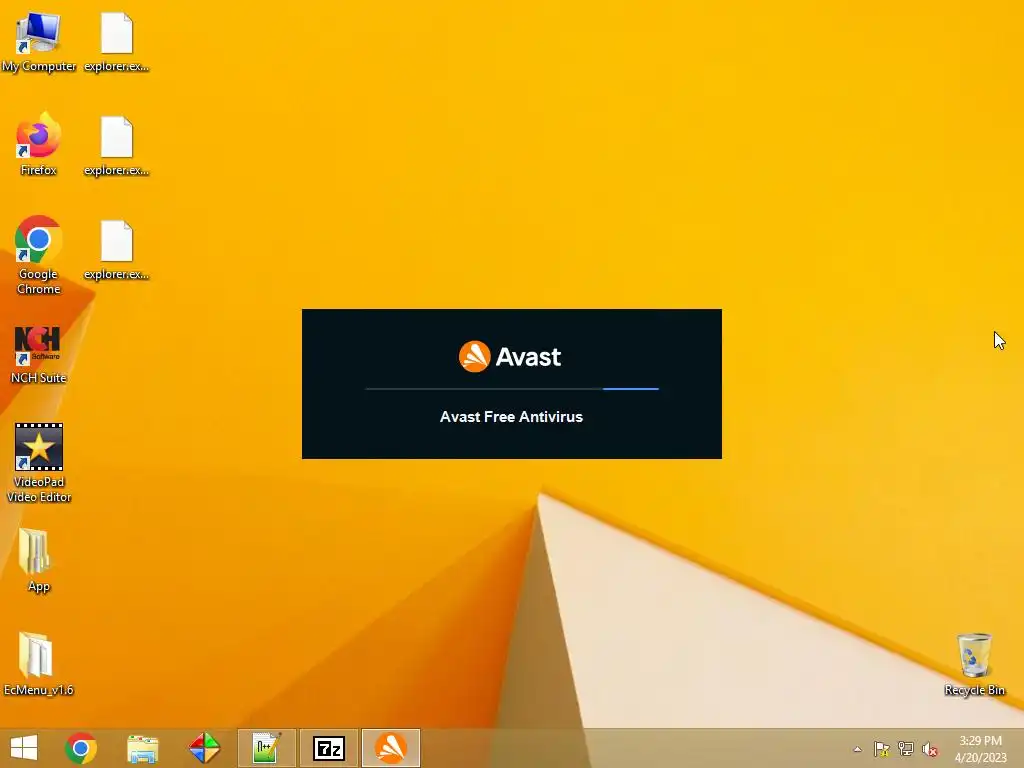Click the muted volume tray icon
1024x768 pixels.
930,749
